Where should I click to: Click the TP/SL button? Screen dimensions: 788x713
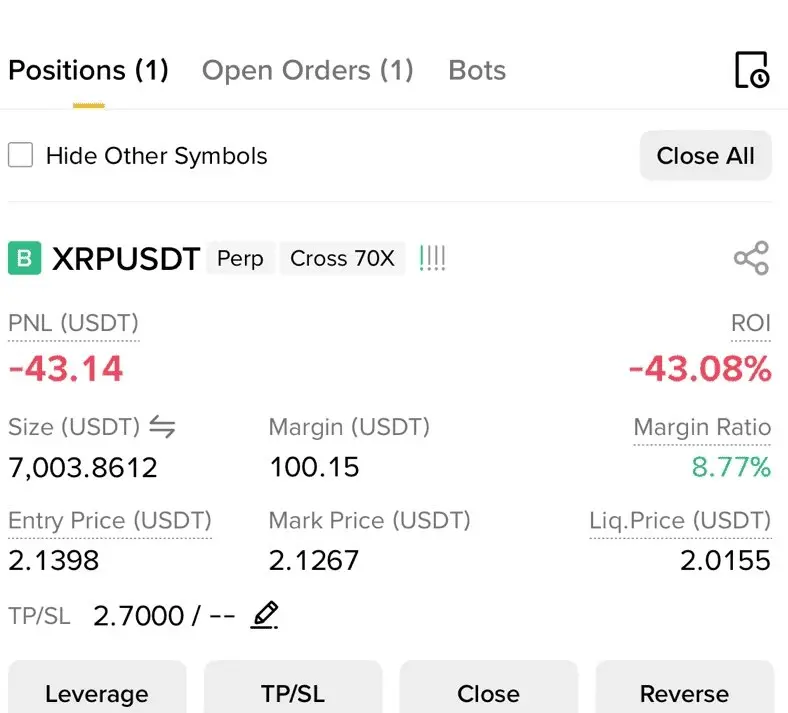pos(293,688)
